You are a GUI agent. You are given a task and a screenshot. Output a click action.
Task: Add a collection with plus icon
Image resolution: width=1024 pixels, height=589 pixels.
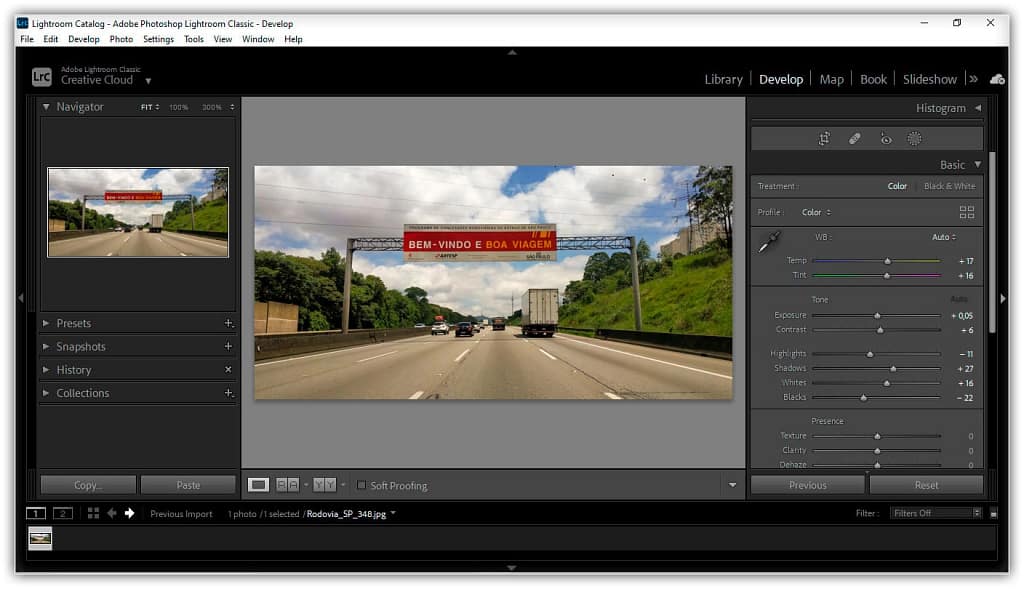229,393
